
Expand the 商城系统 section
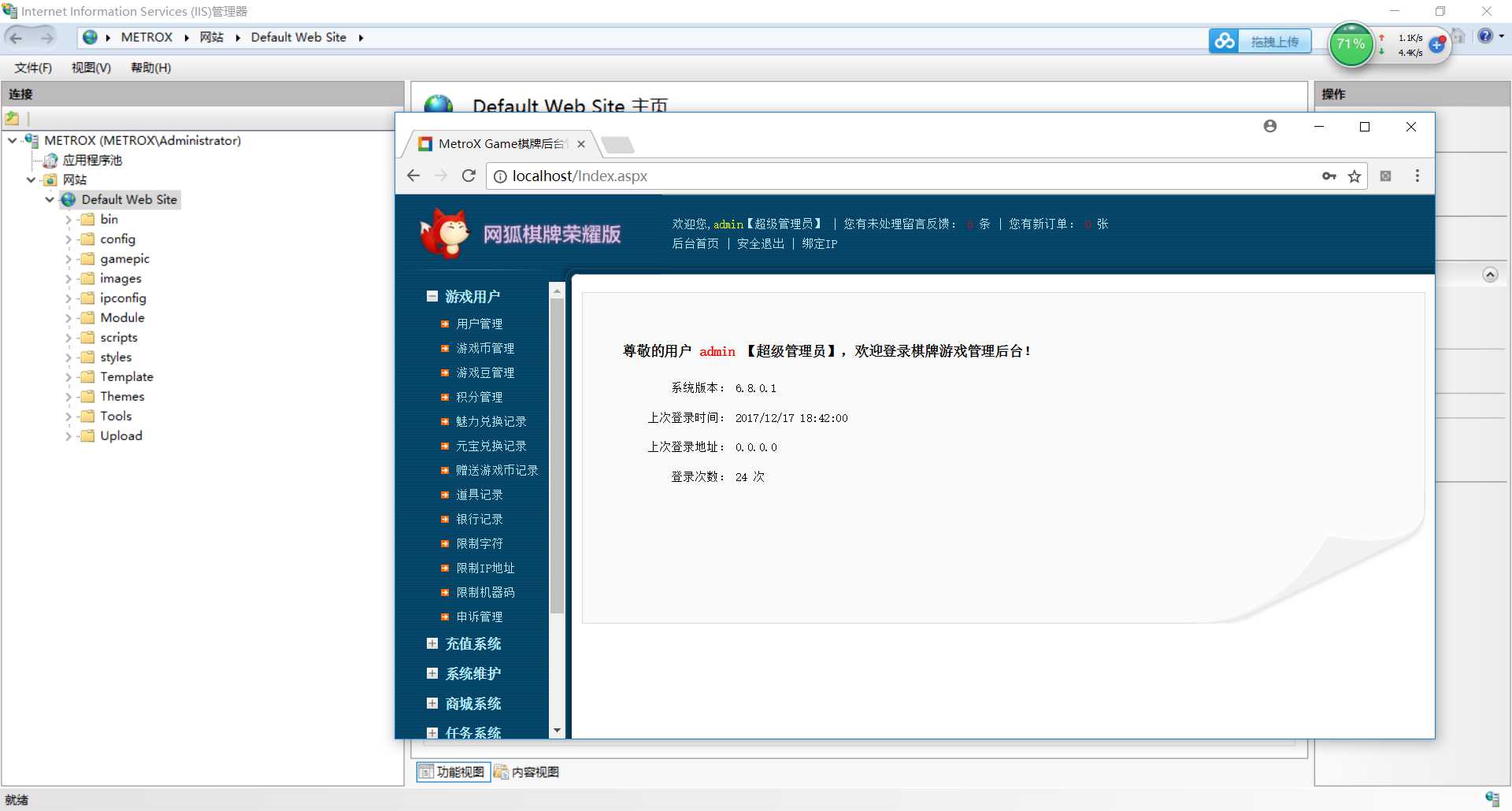point(432,703)
